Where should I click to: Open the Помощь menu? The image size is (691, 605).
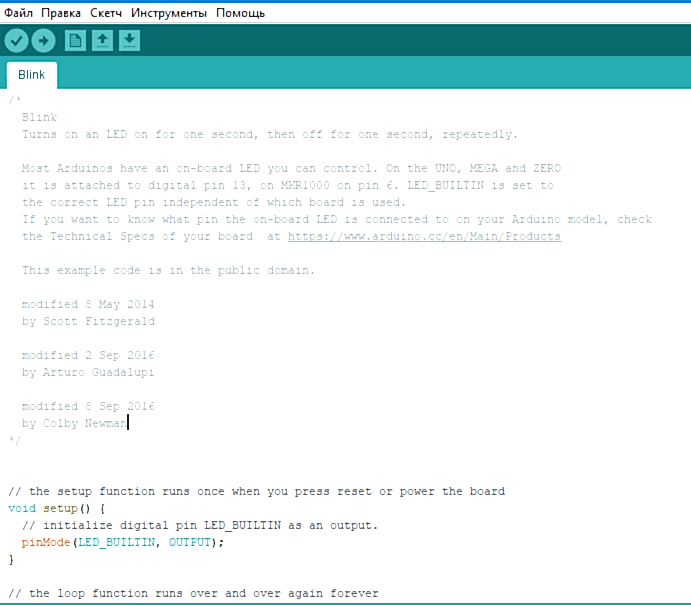241,13
